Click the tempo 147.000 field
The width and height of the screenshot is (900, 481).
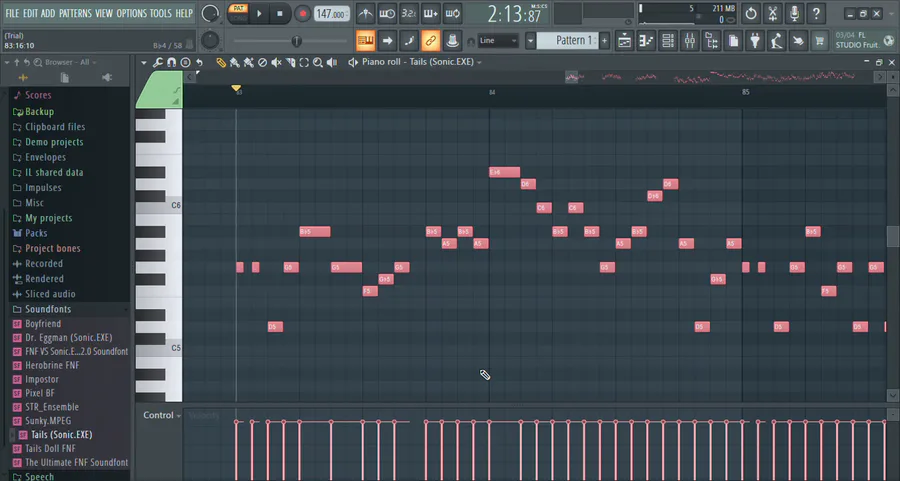click(331, 14)
